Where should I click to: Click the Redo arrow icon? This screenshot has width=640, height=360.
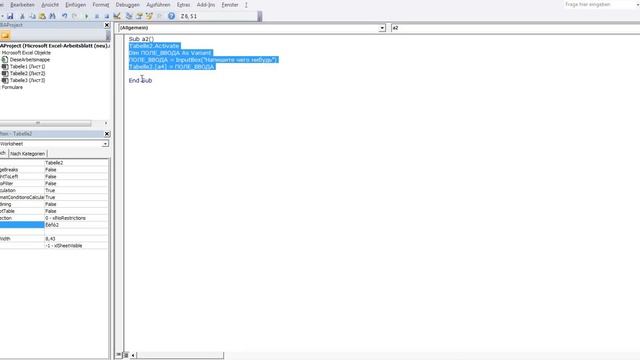(x=75, y=16)
